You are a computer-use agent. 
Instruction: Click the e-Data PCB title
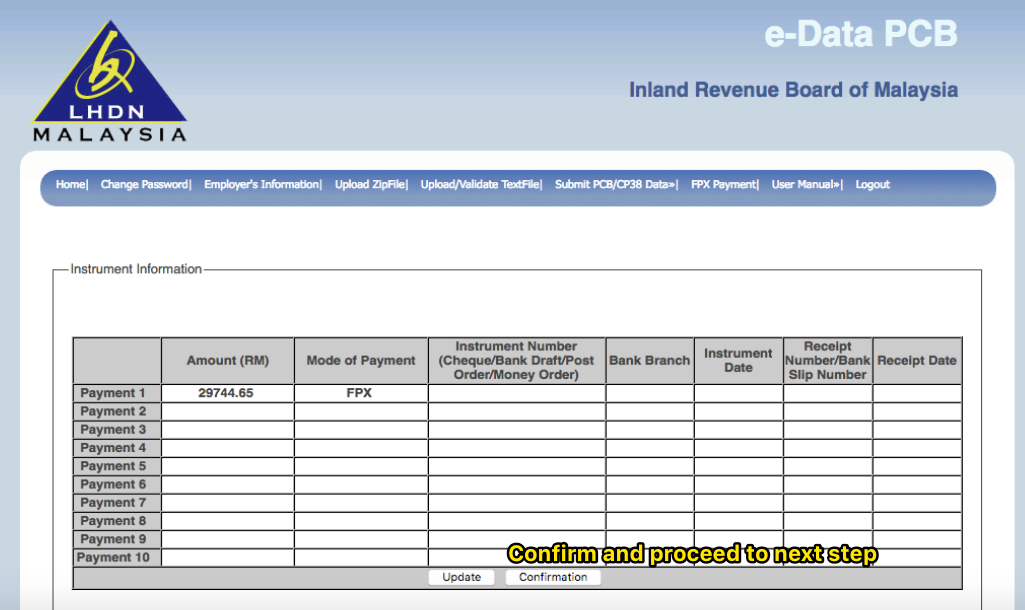tap(861, 34)
